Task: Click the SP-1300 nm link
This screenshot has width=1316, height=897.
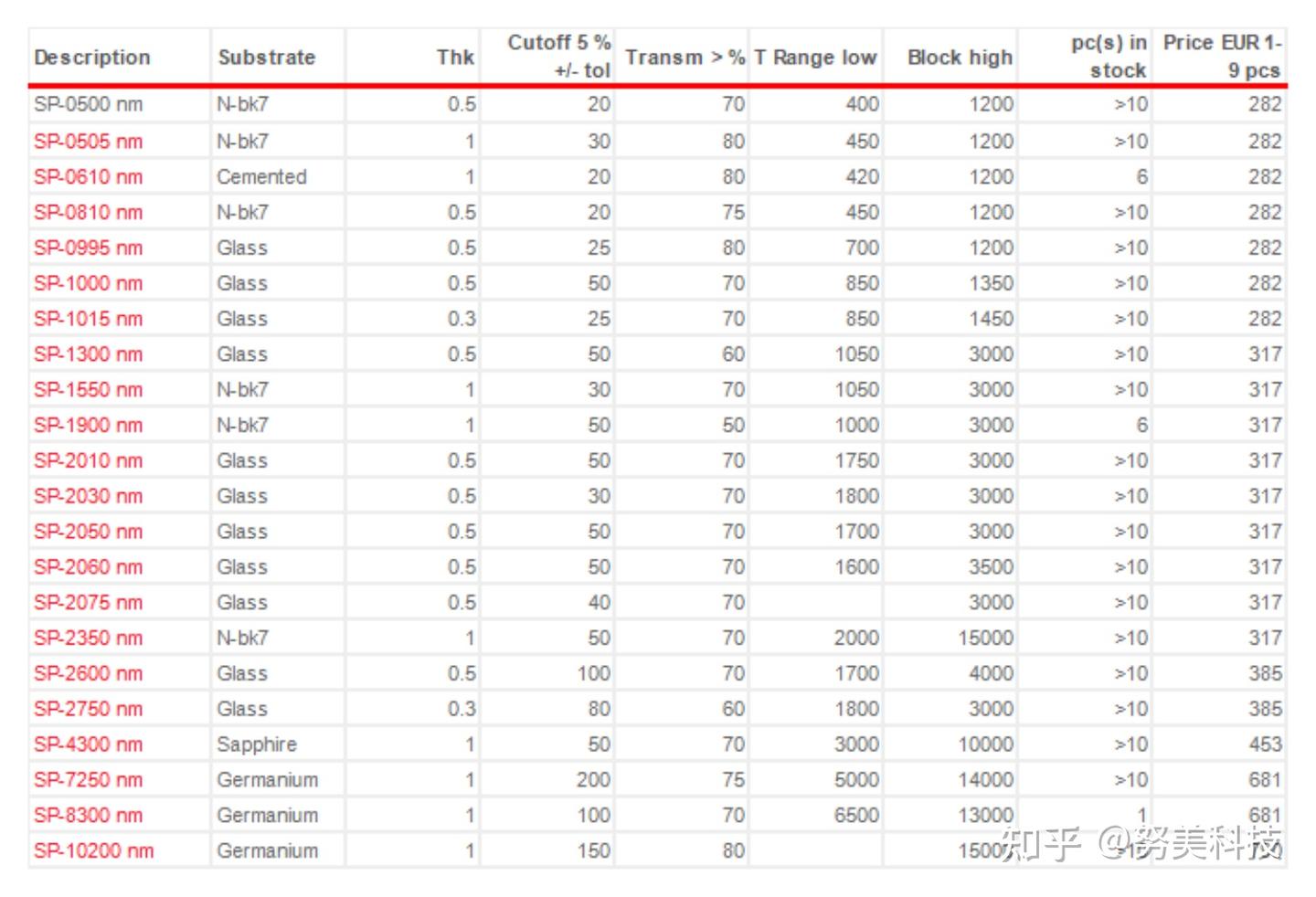Action: (88, 354)
